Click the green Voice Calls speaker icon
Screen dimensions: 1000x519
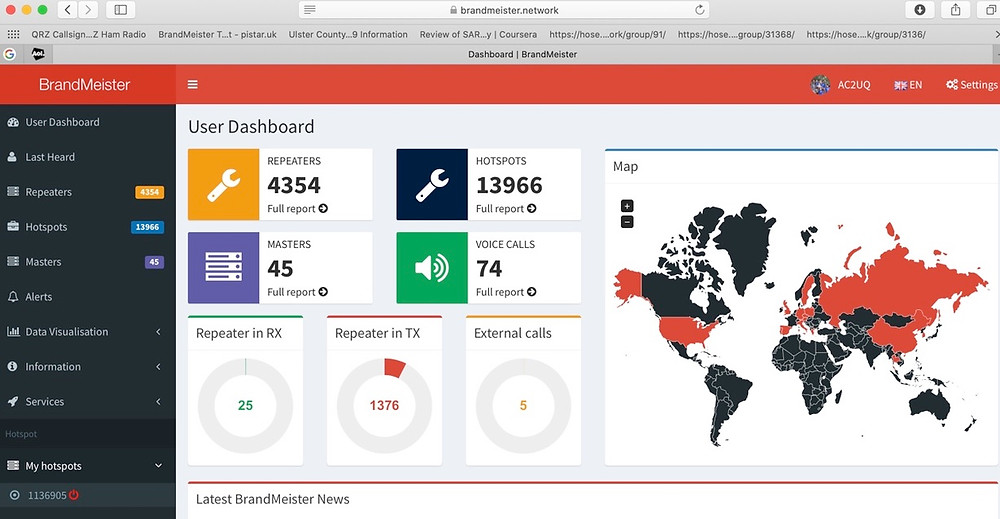coord(432,268)
